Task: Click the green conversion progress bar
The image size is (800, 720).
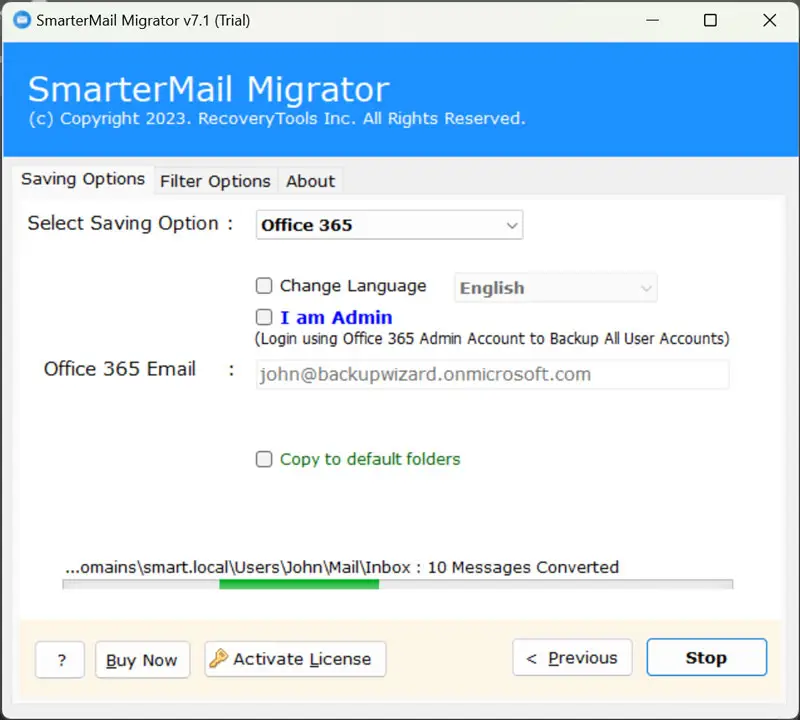Action: click(398, 584)
